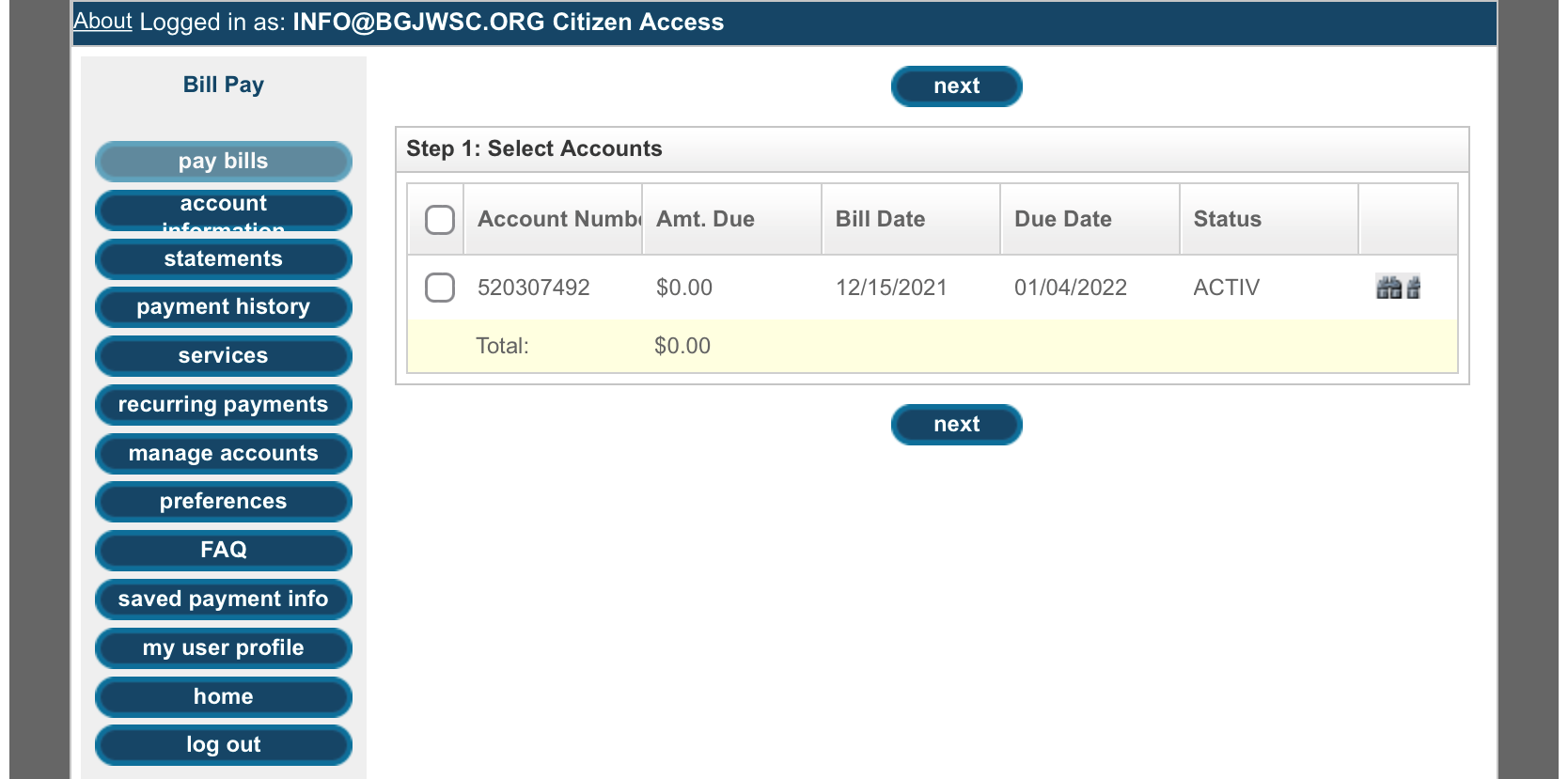Go to manage accounts

(x=224, y=454)
